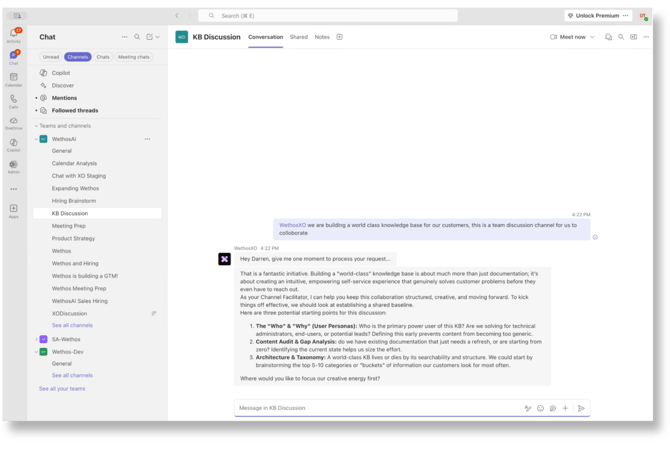
Task: Click the See all your teams link
Action: (x=62, y=388)
